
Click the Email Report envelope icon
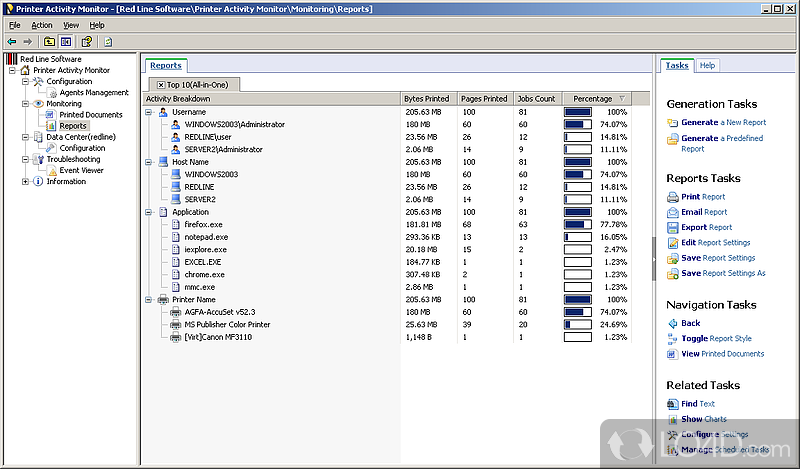672,212
